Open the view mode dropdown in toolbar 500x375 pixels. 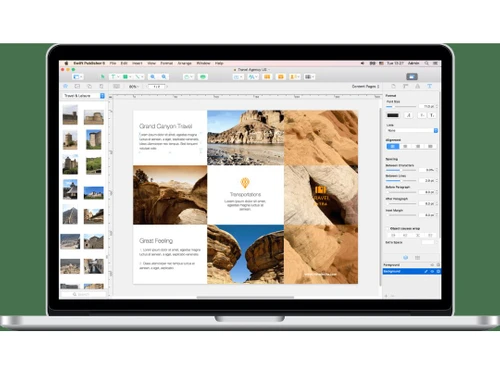click(x=78, y=77)
